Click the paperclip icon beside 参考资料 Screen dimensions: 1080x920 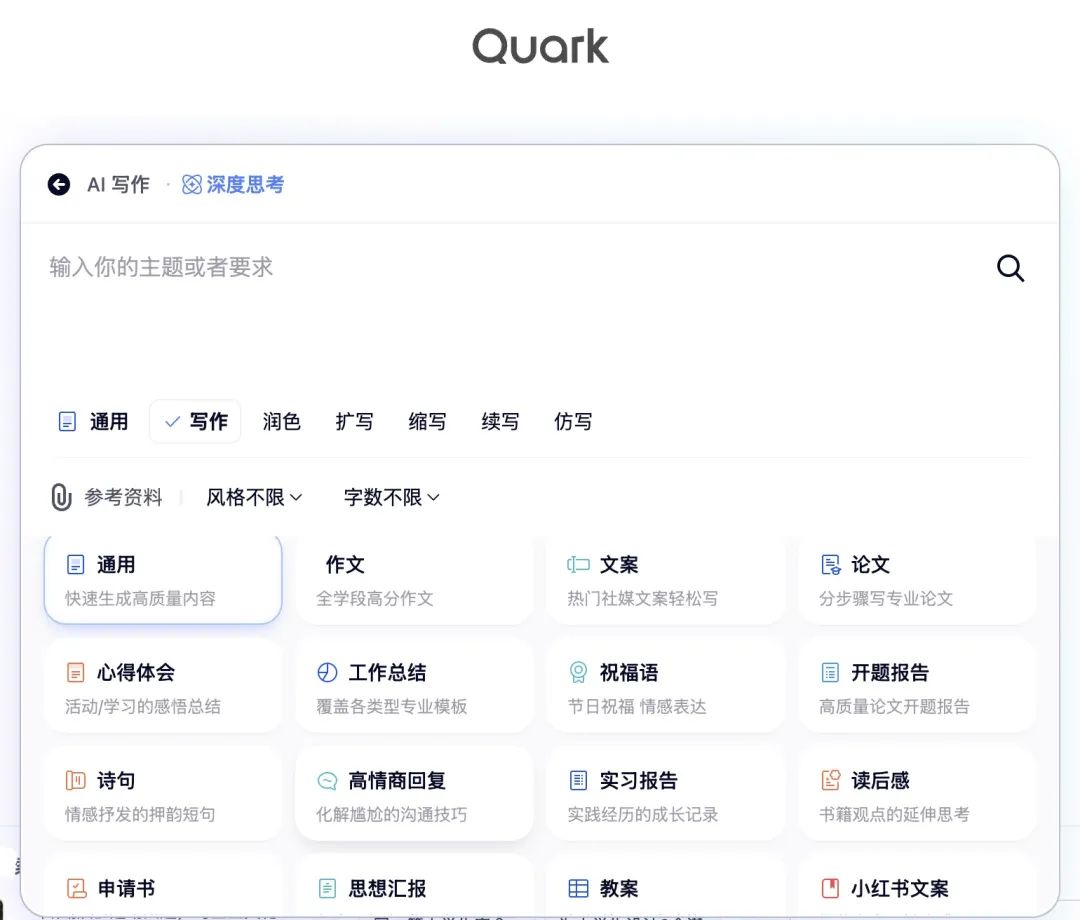61,497
